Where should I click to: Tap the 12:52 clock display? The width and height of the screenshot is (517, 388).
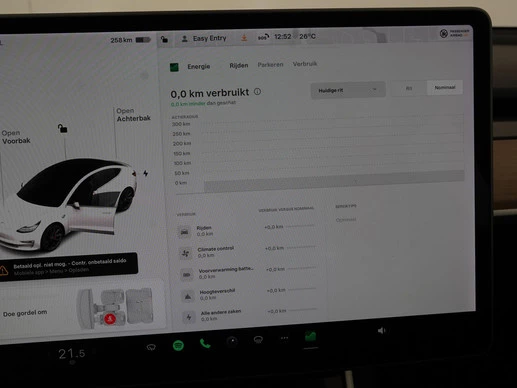(282, 37)
